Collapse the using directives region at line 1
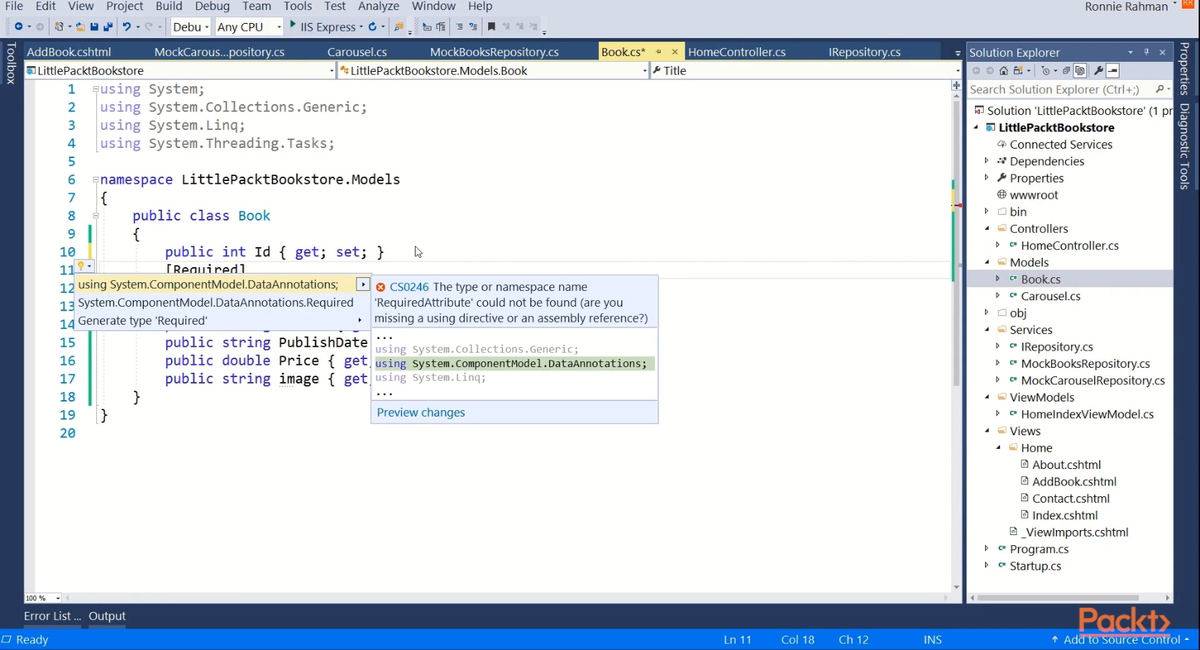Viewport: 1200px width, 650px height. point(95,89)
